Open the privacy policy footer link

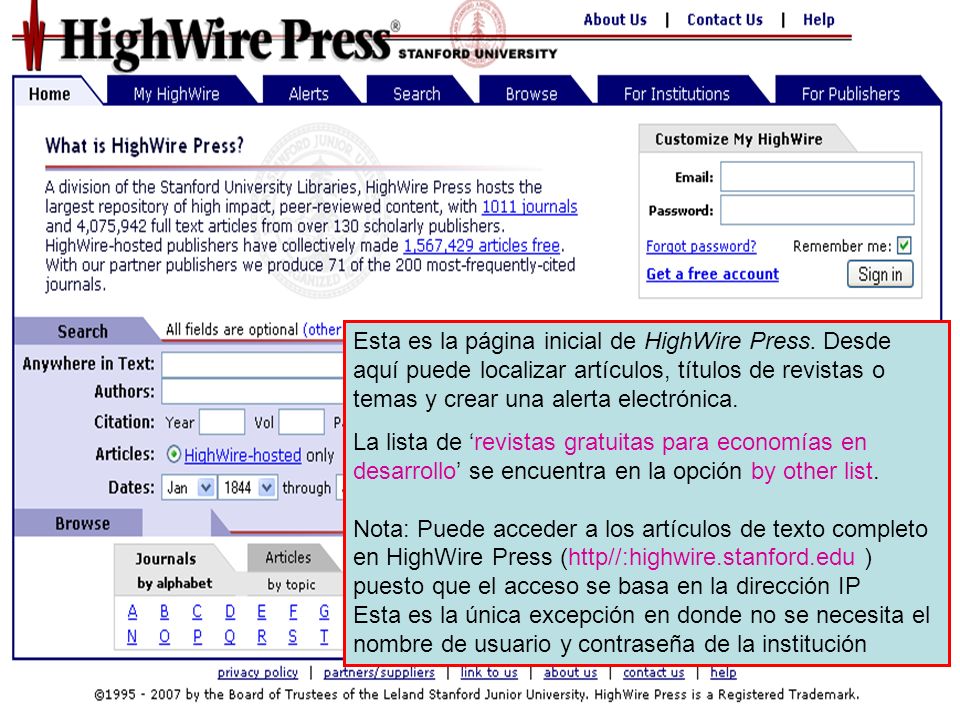coord(258,673)
